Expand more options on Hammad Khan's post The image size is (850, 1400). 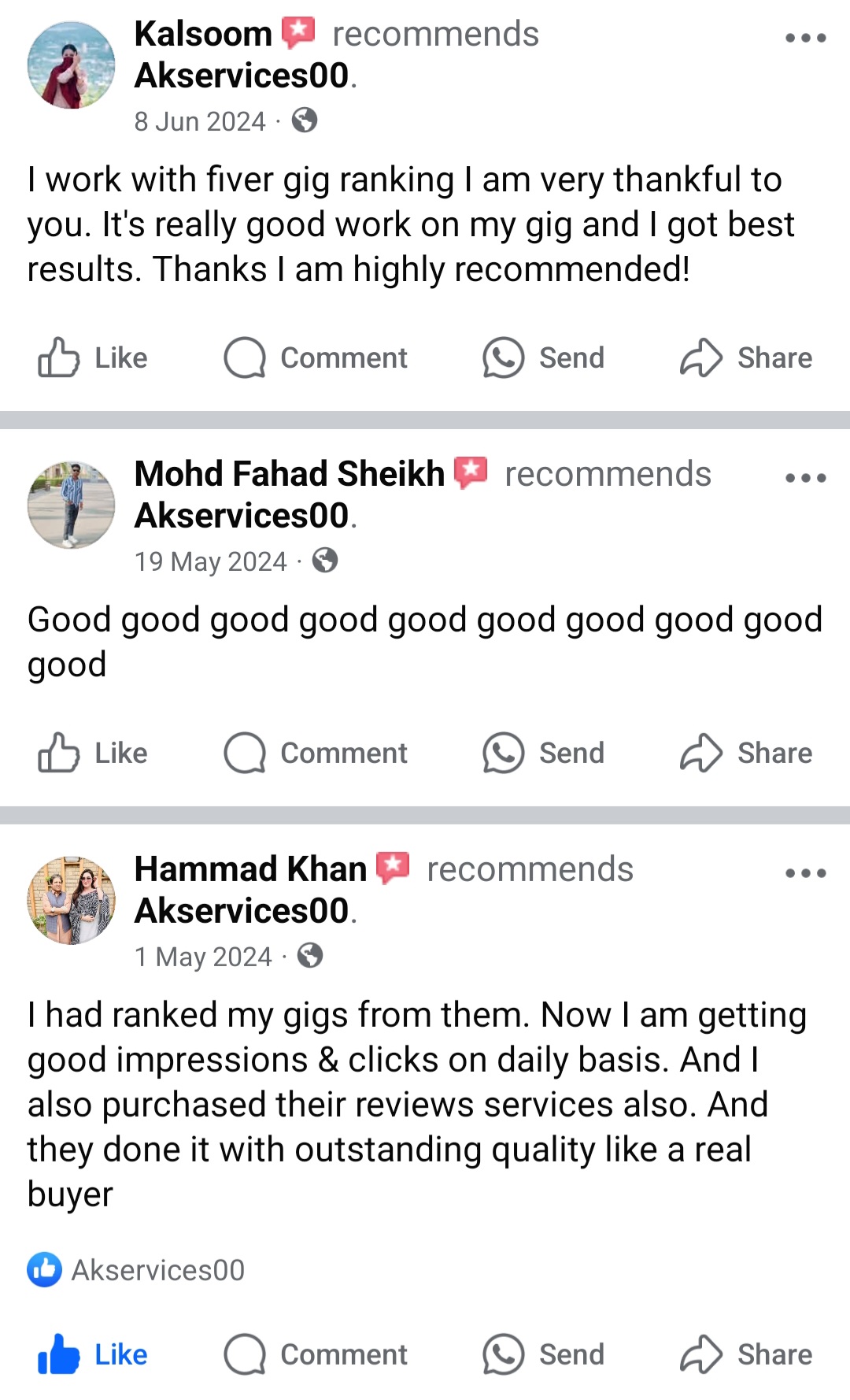coord(805,873)
